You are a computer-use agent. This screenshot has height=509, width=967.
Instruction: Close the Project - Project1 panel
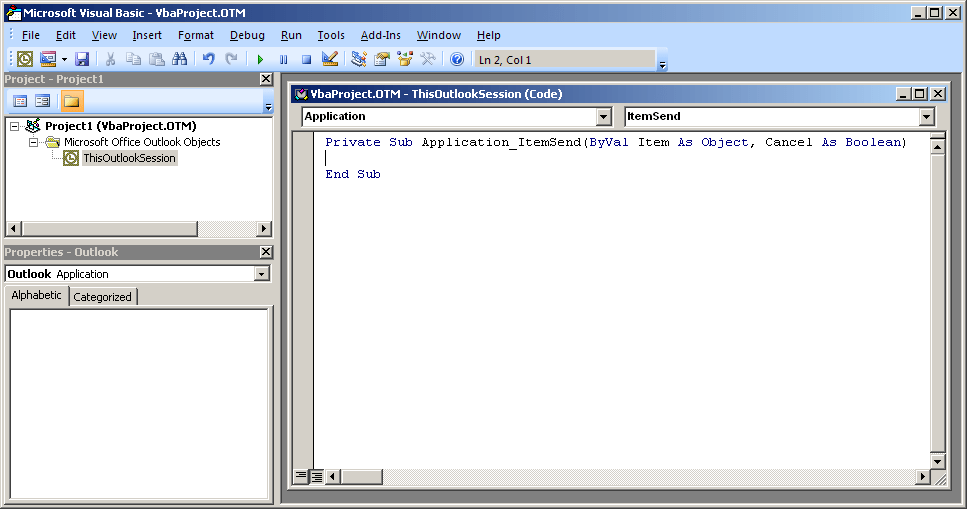[x=266, y=79]
